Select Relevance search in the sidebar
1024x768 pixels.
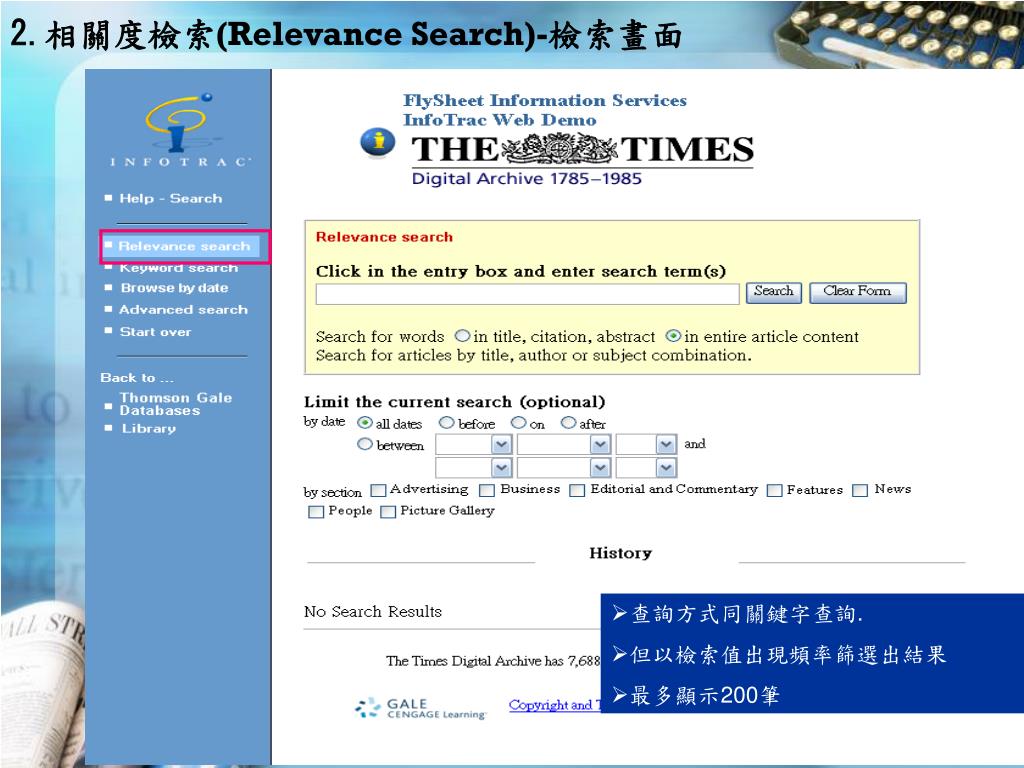pos(184,246)
